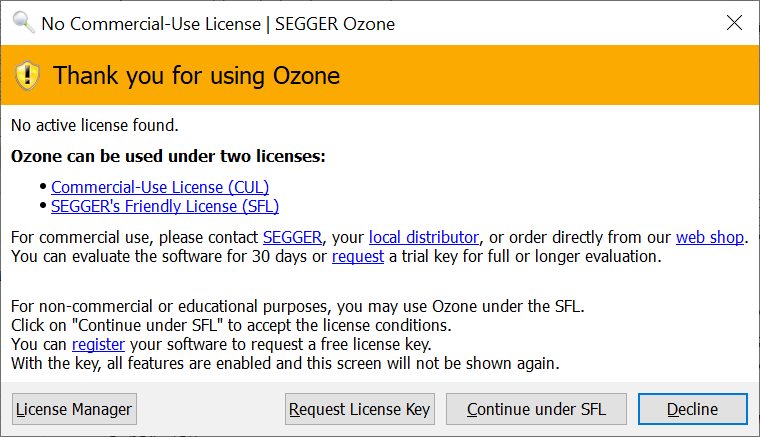Click the "request" trial key link

(x=357, y=257)
